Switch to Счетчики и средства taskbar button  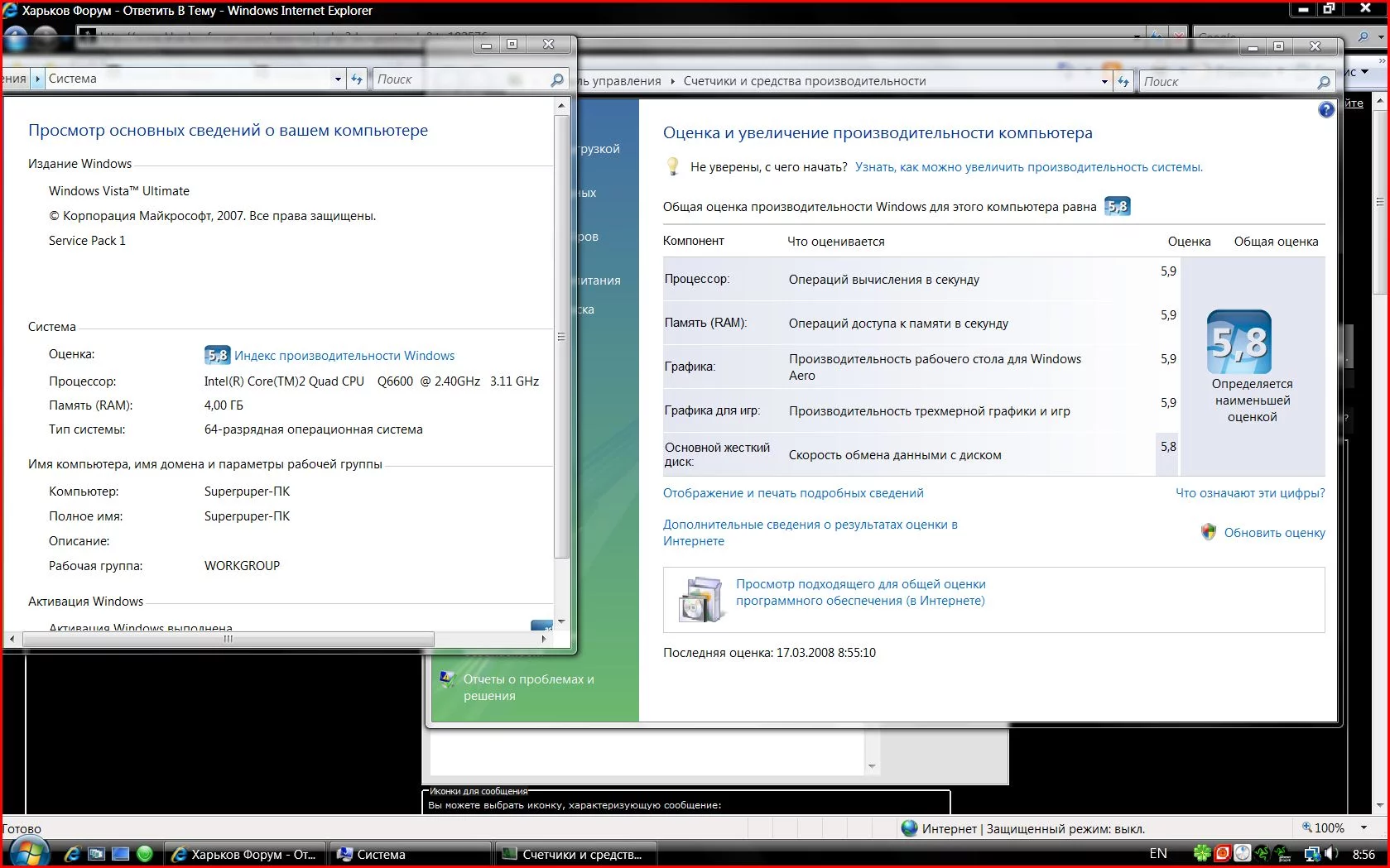[x=575, y=854]
